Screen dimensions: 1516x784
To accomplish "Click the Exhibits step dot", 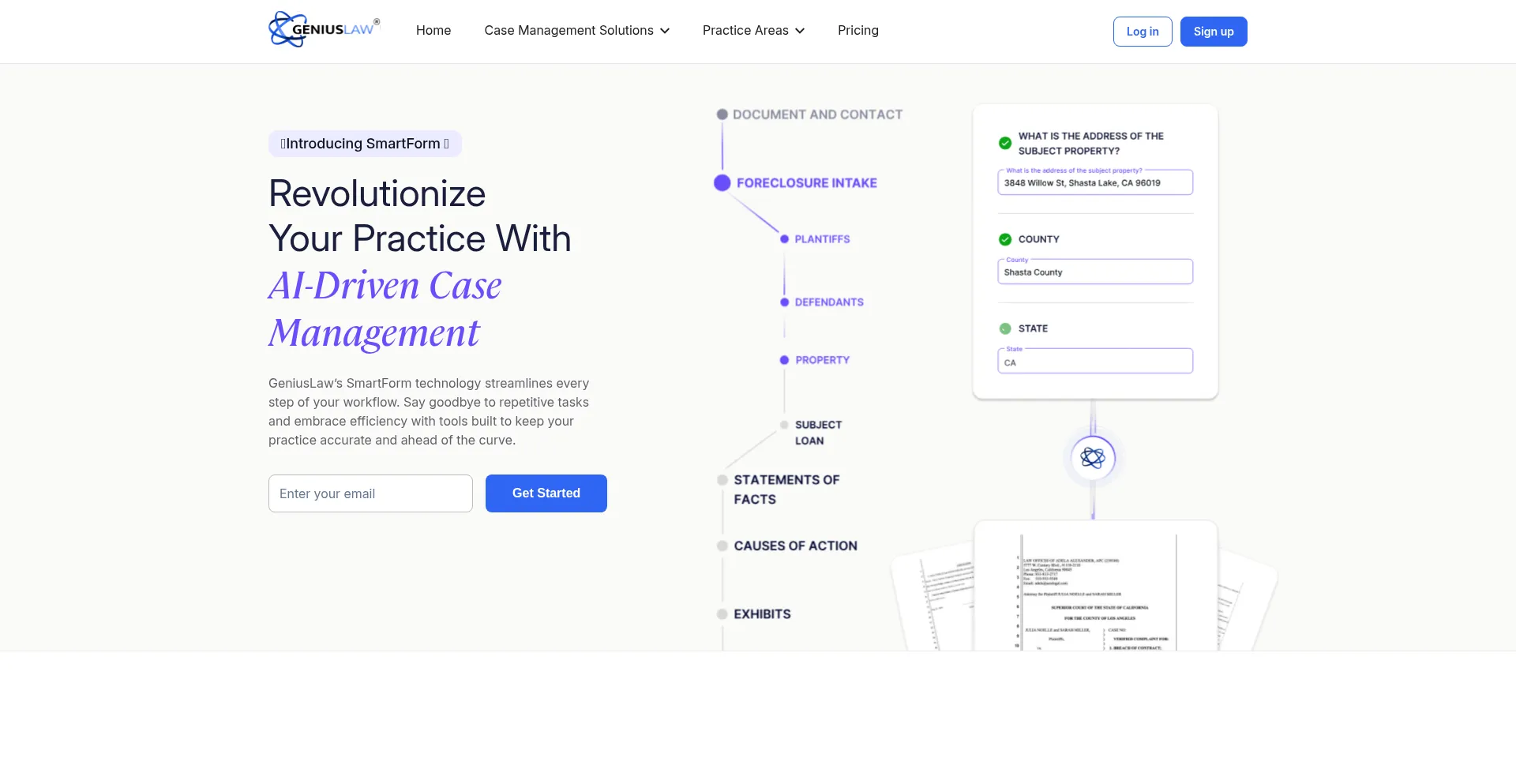I will coord(722,614).
